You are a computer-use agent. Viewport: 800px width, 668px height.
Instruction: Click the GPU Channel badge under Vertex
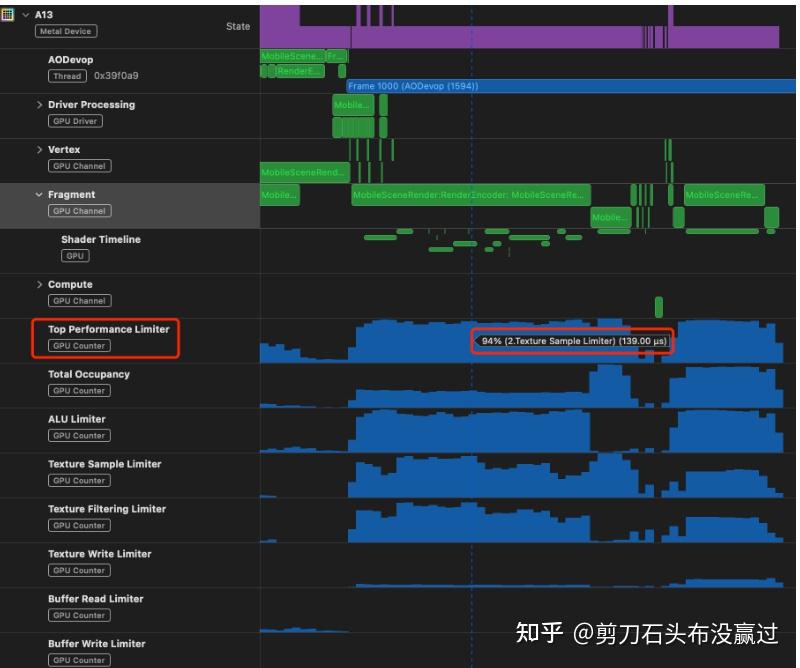[x=79, y=166]
